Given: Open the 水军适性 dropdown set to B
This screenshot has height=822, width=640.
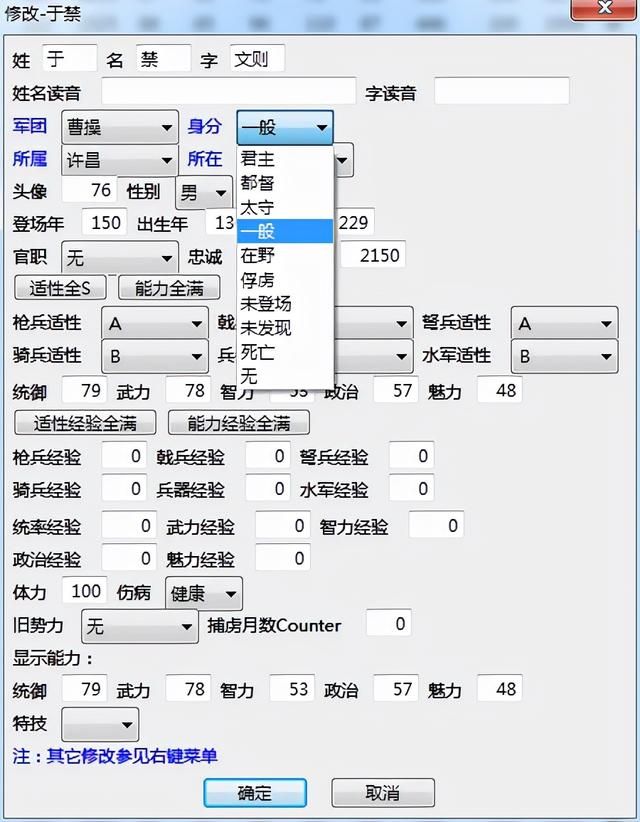Looking at the screenshot, I should (x=565, y=356).
